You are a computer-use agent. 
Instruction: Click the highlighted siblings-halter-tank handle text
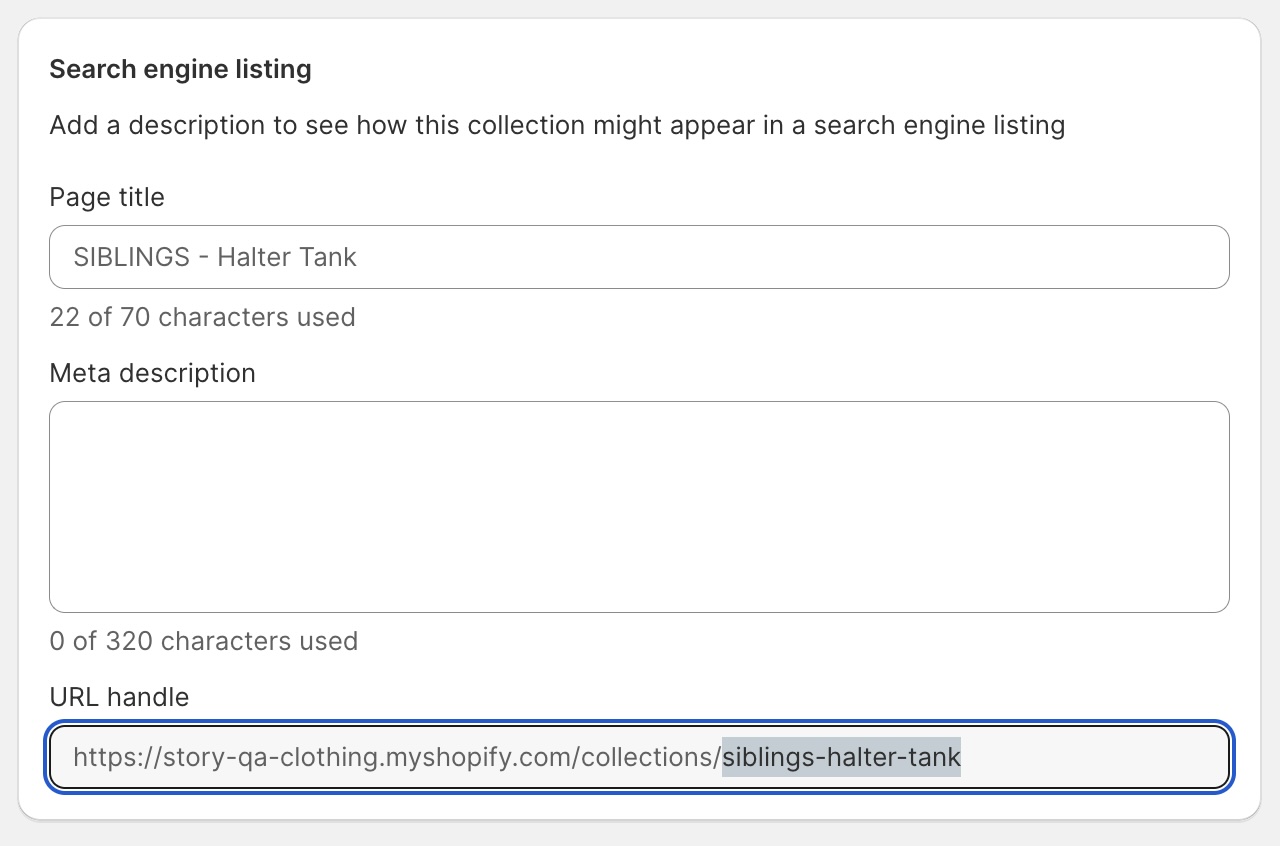coord(841,757)
